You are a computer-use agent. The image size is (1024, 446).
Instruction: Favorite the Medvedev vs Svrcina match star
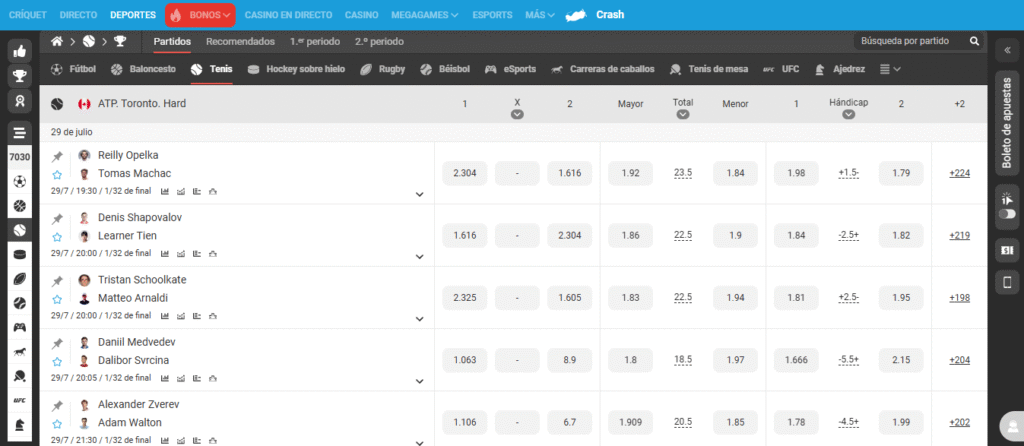pyautogui.click(x=57, y=361)
